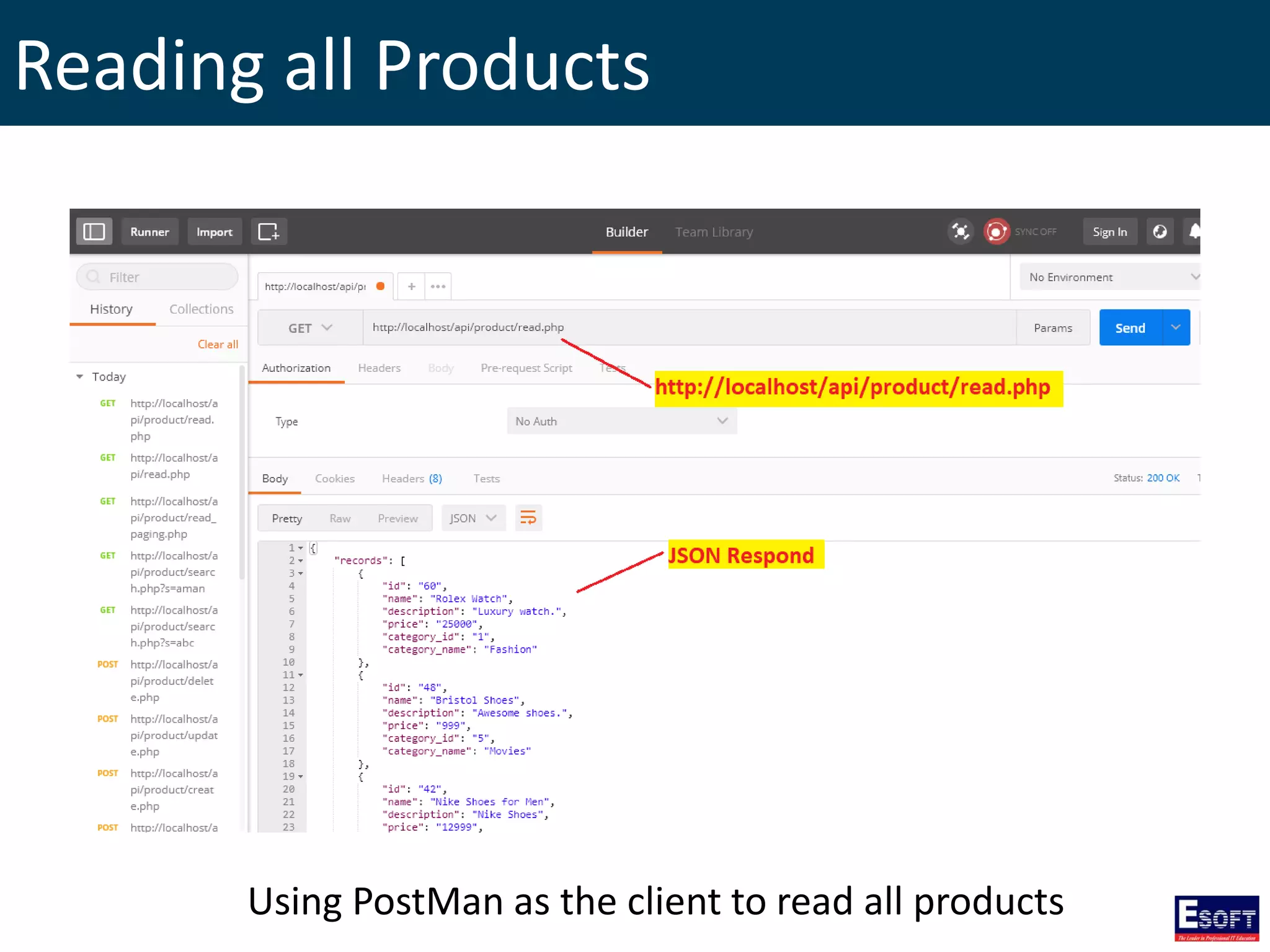Open the globe browse icon
Image resolution: width=1270 pixels, height=952 pixels.
tap(1160, 232)
